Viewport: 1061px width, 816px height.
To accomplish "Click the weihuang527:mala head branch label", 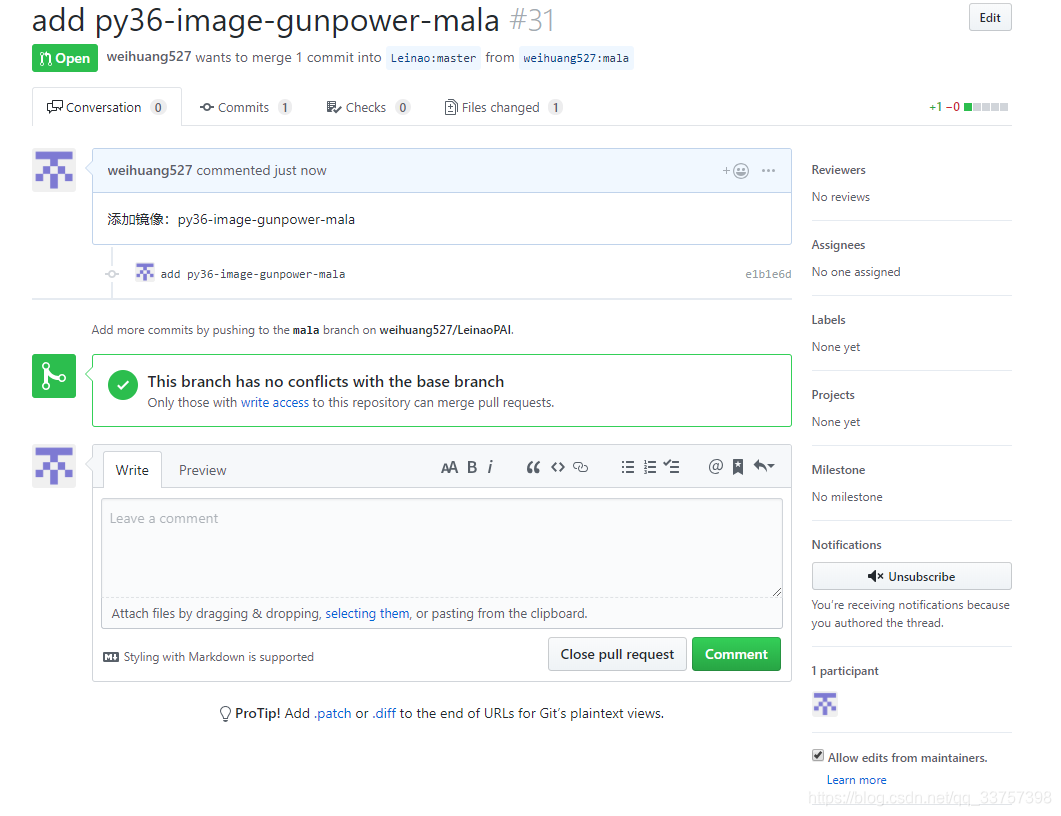I will pyautogui.click(x=576, y=58).
